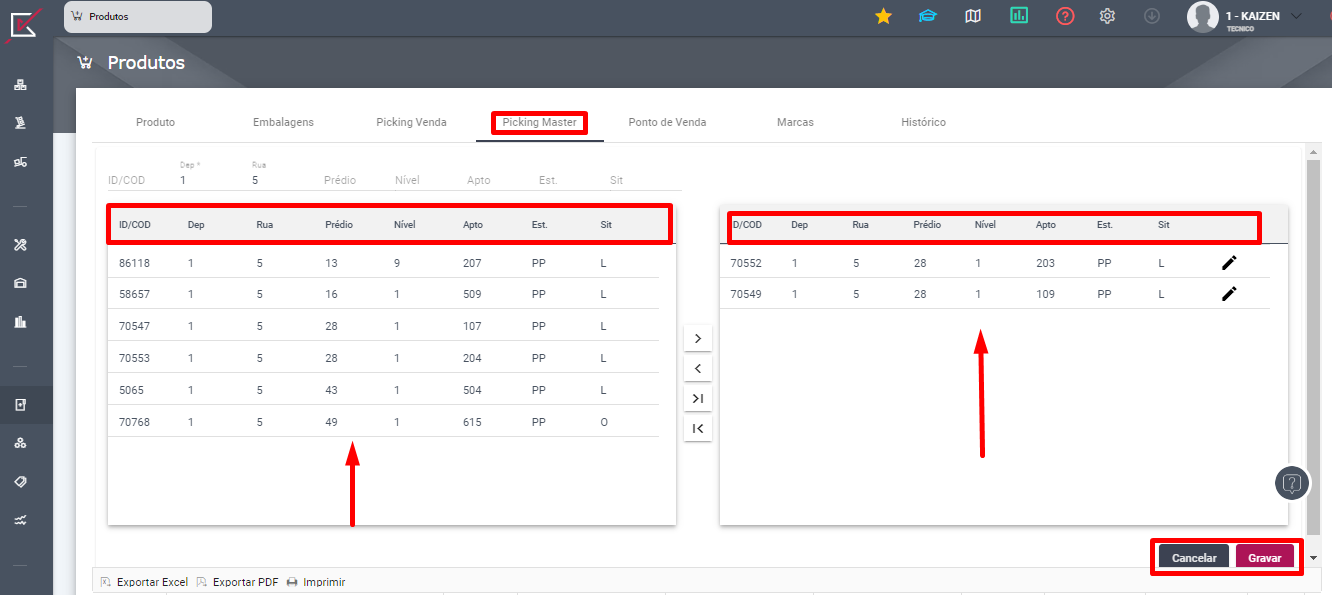Focus the Nível filter field

[423, 180]
